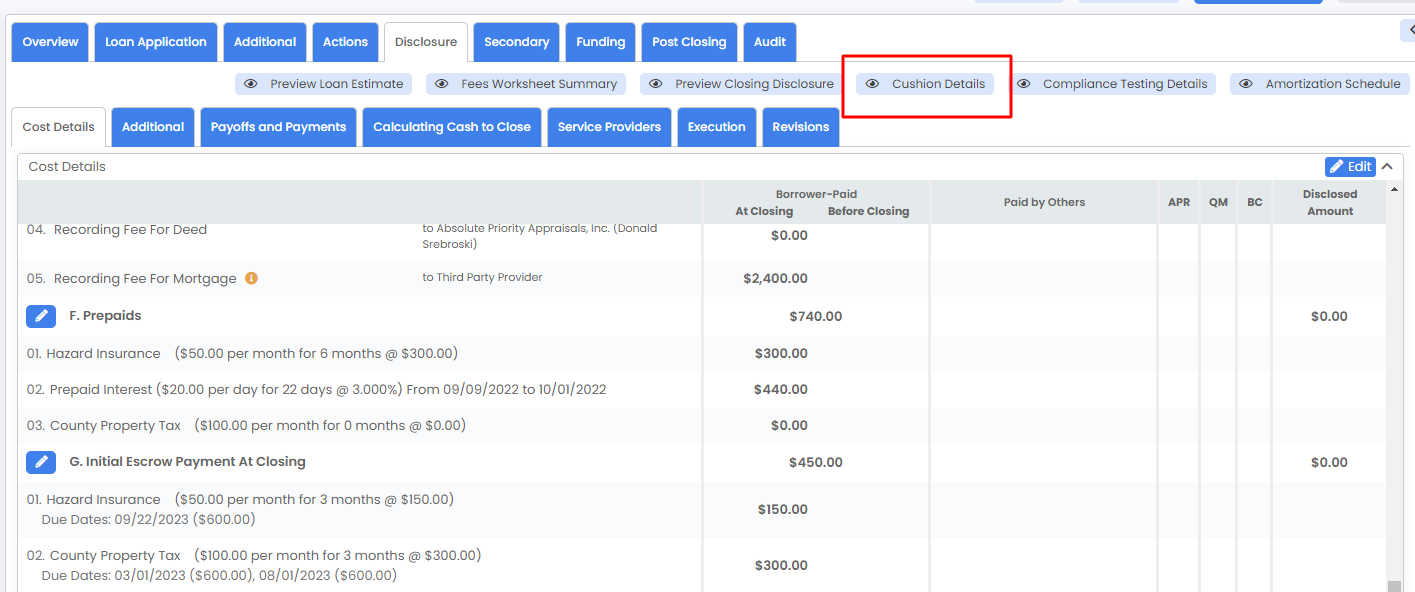Collapse the Cost Details panel chevron

click(x=1387, y=167)
